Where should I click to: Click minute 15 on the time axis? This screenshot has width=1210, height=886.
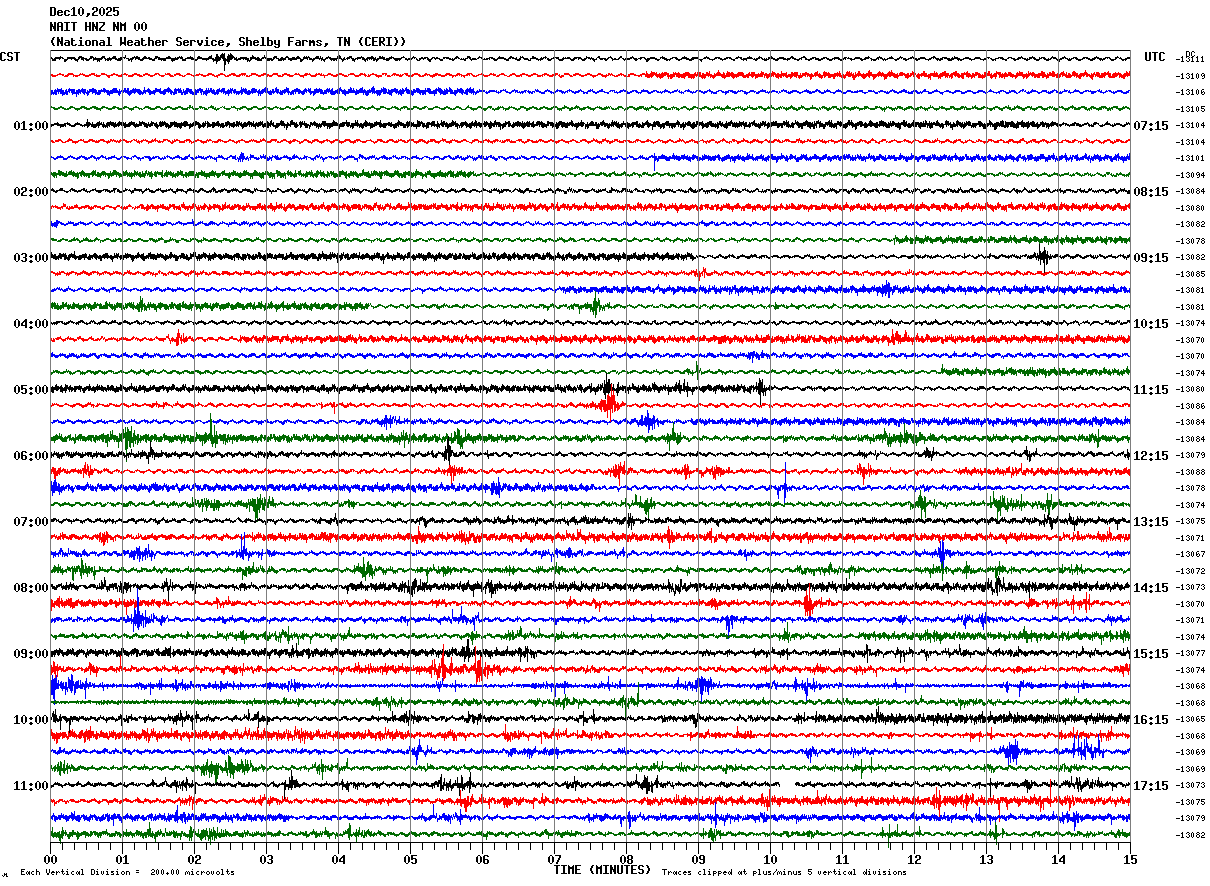tap(1130, 859)
